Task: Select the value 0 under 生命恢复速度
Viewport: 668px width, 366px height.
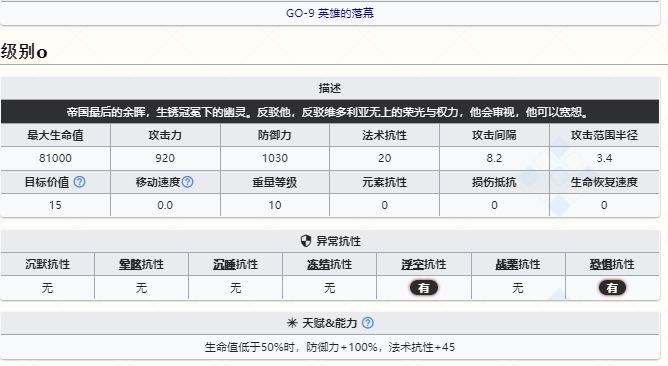Action: click(604, 205)
